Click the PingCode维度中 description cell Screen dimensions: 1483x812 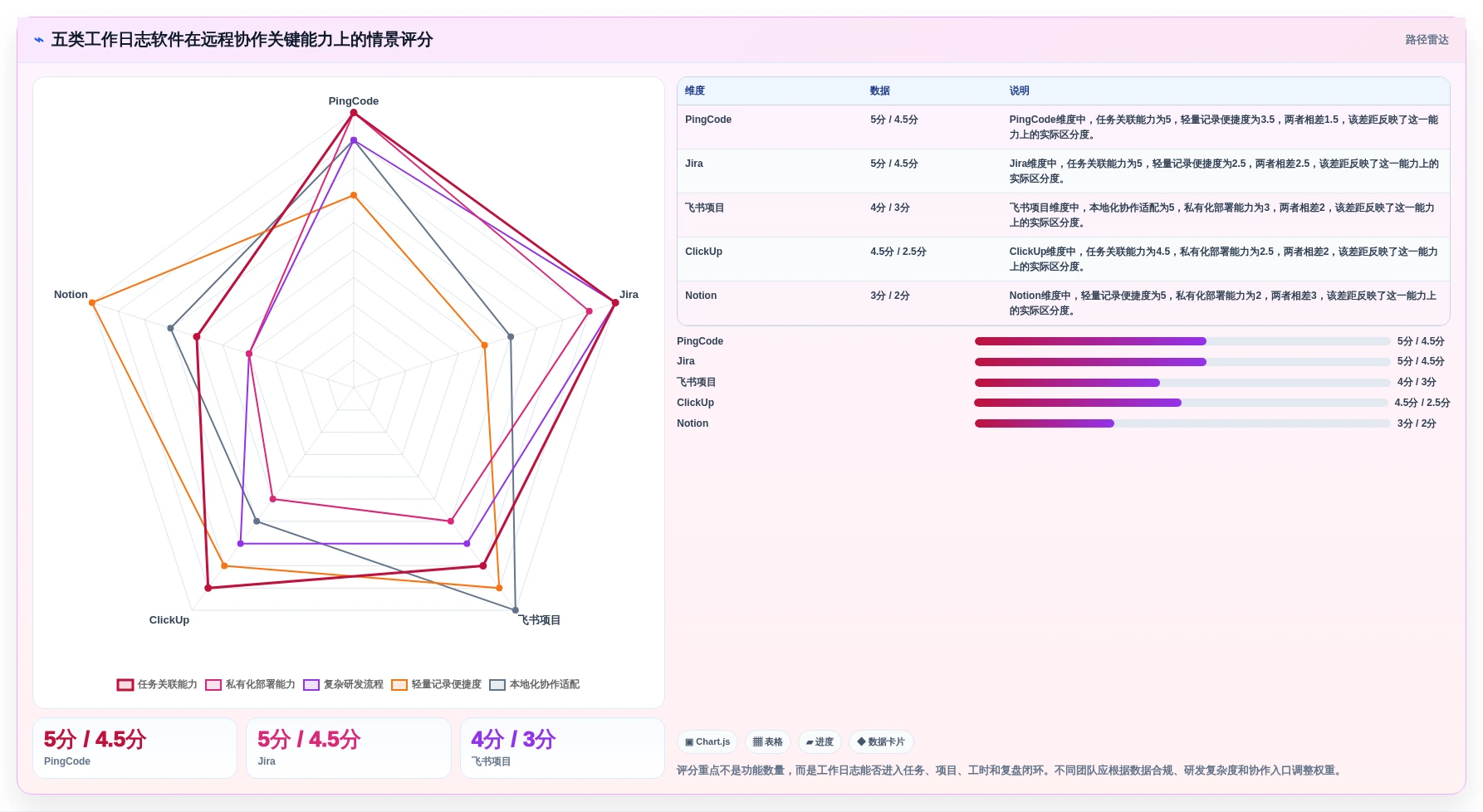[x=1224, y=127]
